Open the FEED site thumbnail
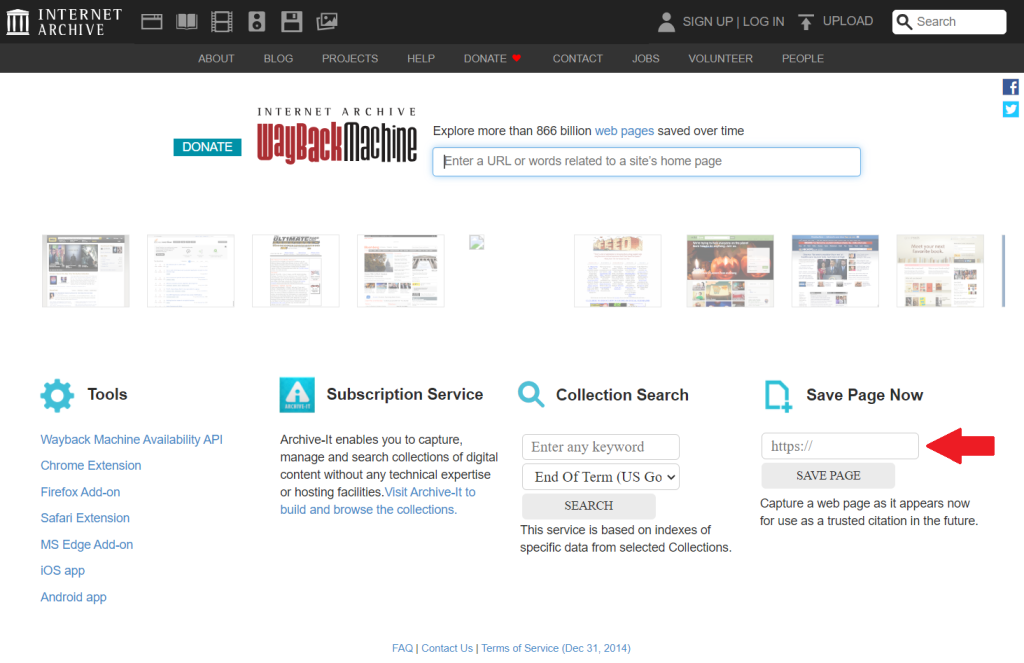 click(618, 270)
